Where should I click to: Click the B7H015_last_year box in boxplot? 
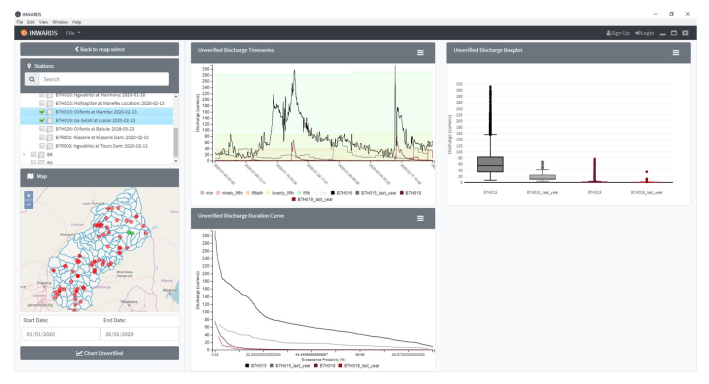tap(542, 177)
